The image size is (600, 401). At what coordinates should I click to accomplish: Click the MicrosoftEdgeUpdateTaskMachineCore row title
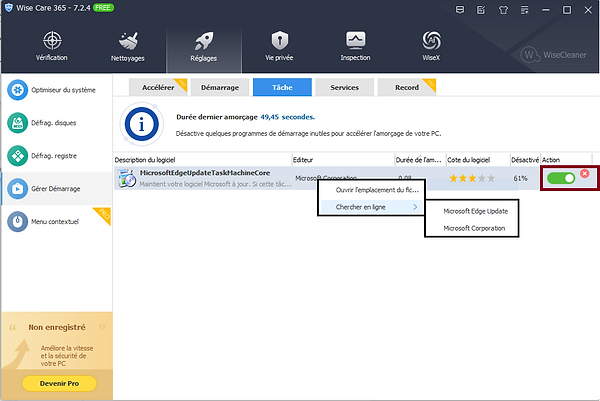point(205,173)
